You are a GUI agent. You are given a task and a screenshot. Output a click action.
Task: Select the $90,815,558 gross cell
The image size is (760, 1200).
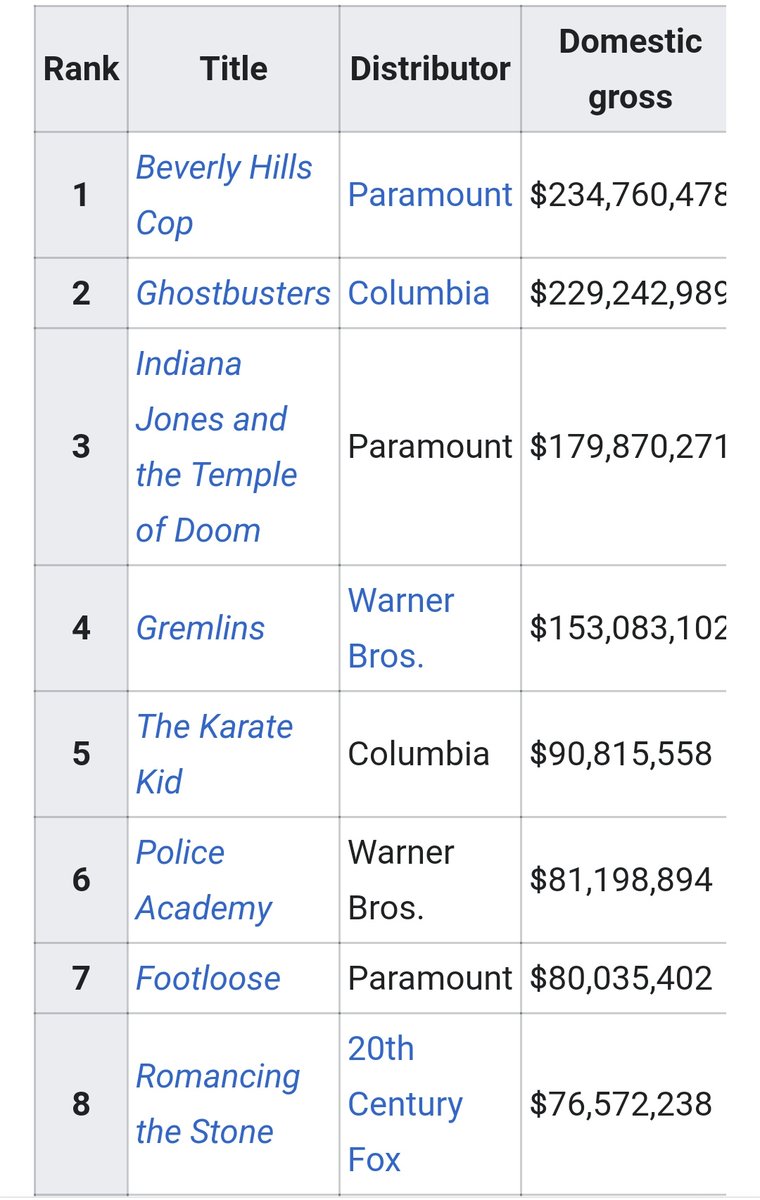click(x=621, y=754)
